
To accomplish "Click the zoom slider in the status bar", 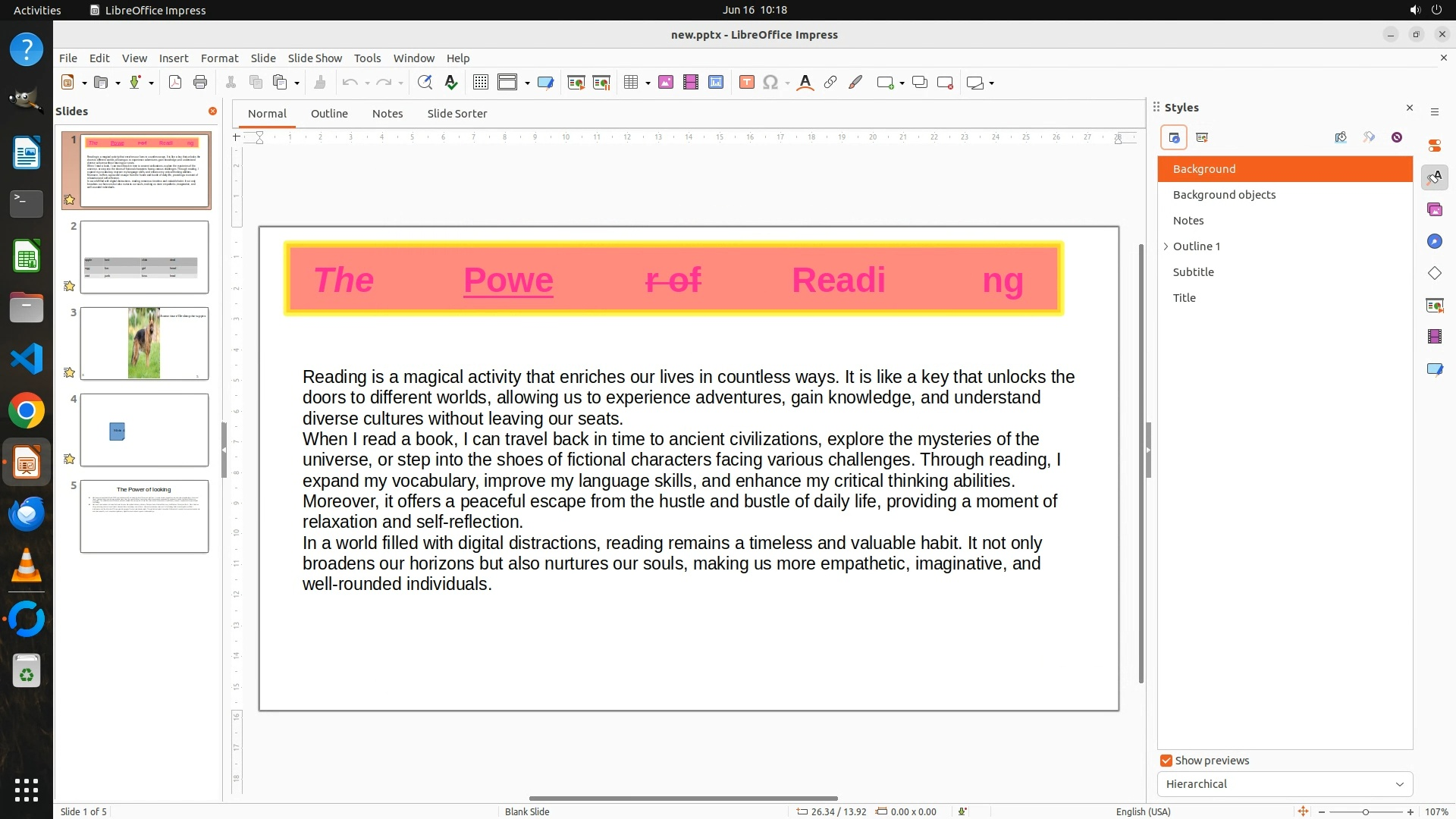I will (1365, 811).
